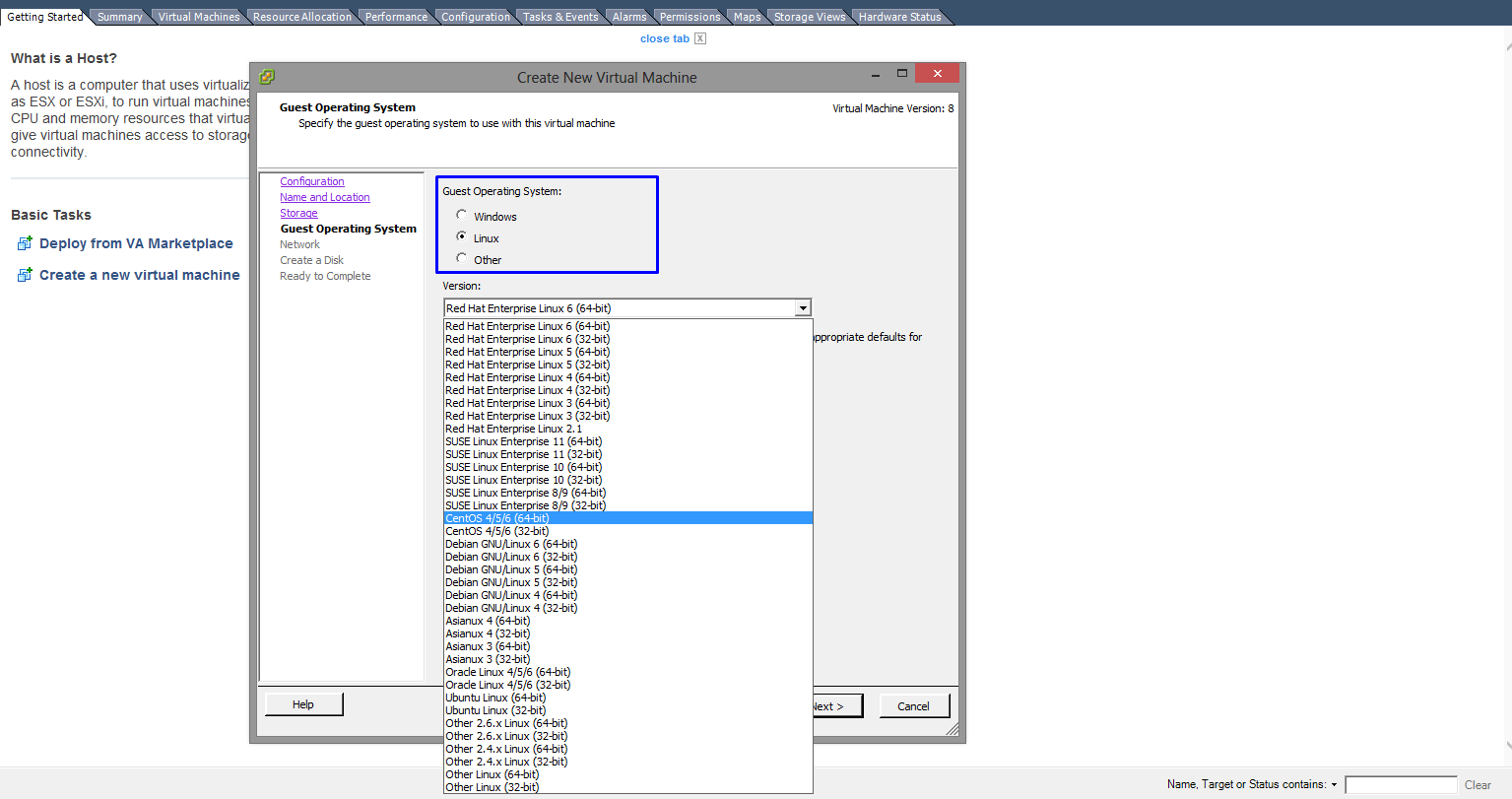Click the status filter text input field
This screenshot has width=1512, height=799.
click(1400, 785)
